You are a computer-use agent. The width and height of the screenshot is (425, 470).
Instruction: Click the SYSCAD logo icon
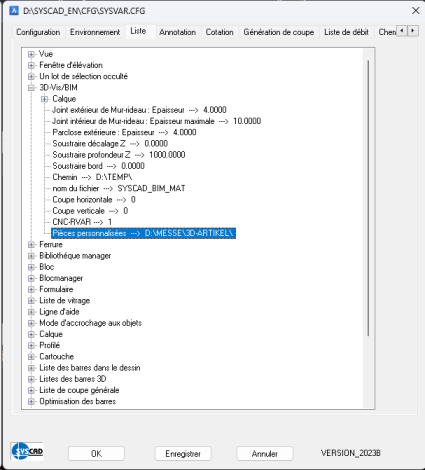point(27,451)
